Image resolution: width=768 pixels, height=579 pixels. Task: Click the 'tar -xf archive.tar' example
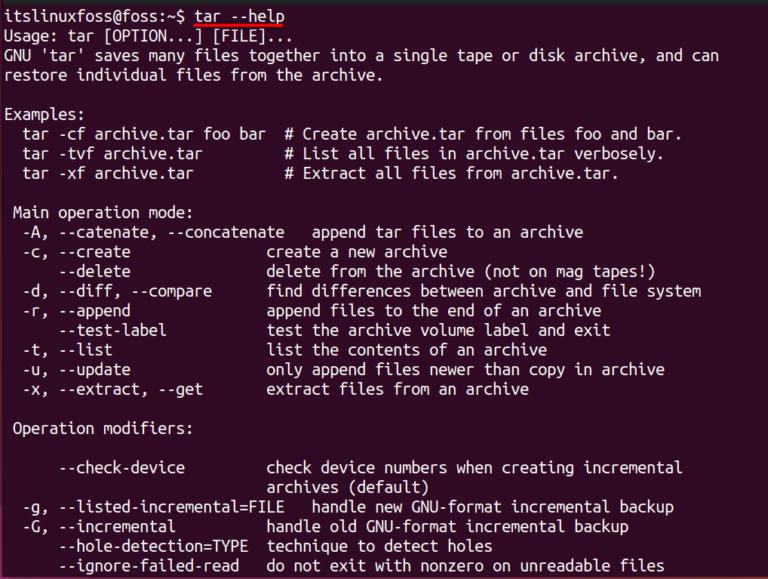(x=113, y=173)
